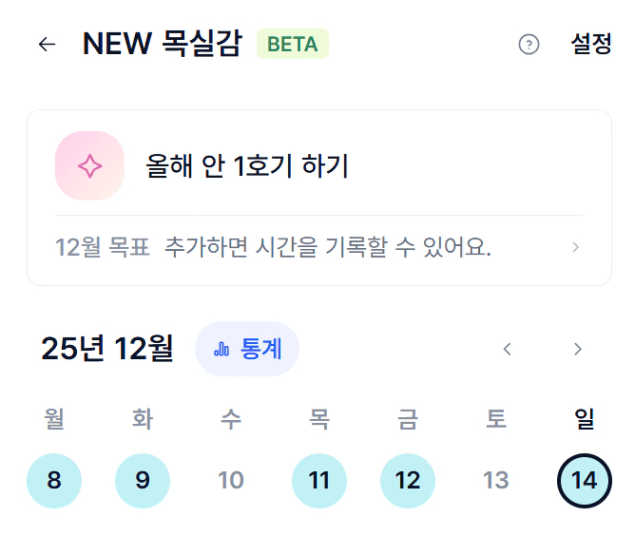
Task: Click the pink sparkle goal icon
Action: click(x=89, y=166)
